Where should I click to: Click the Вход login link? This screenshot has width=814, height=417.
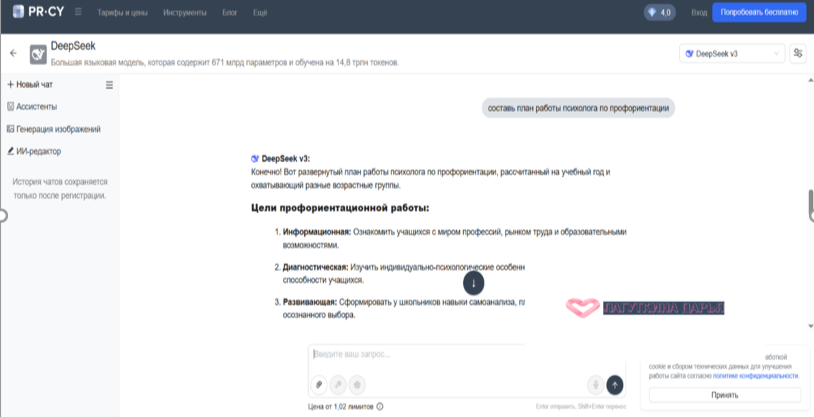click(x=699, y=12)
